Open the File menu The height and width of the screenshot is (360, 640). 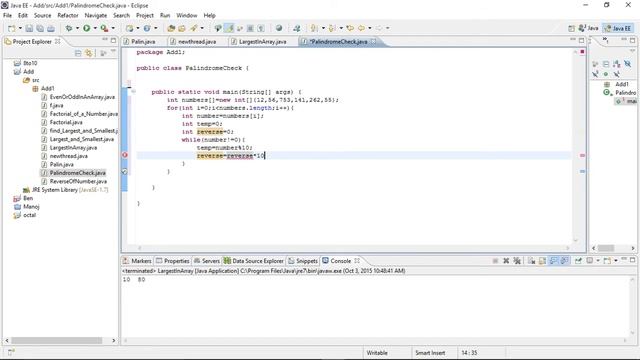(7, 15)
